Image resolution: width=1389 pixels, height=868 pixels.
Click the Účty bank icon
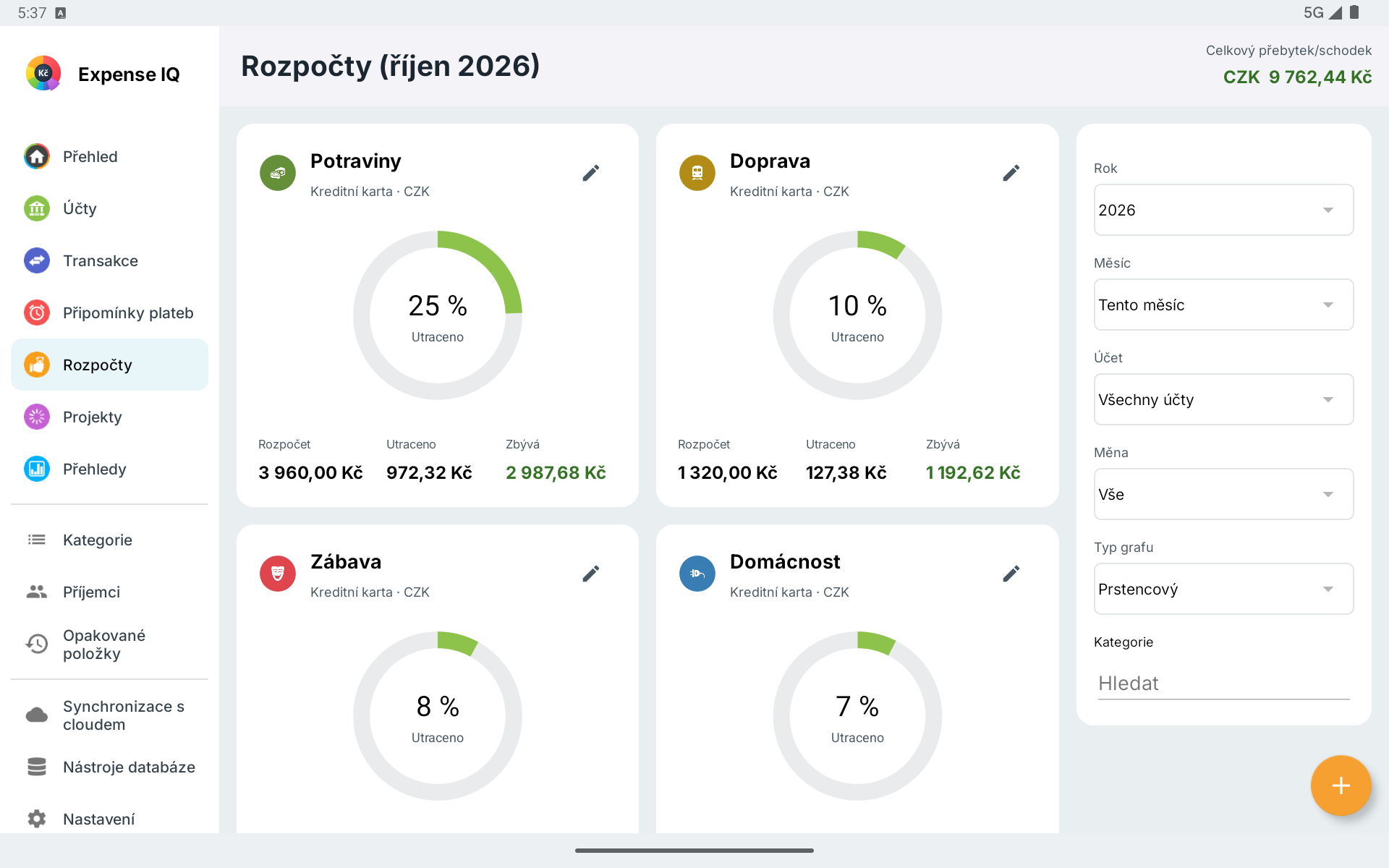[x=37, y=208]
